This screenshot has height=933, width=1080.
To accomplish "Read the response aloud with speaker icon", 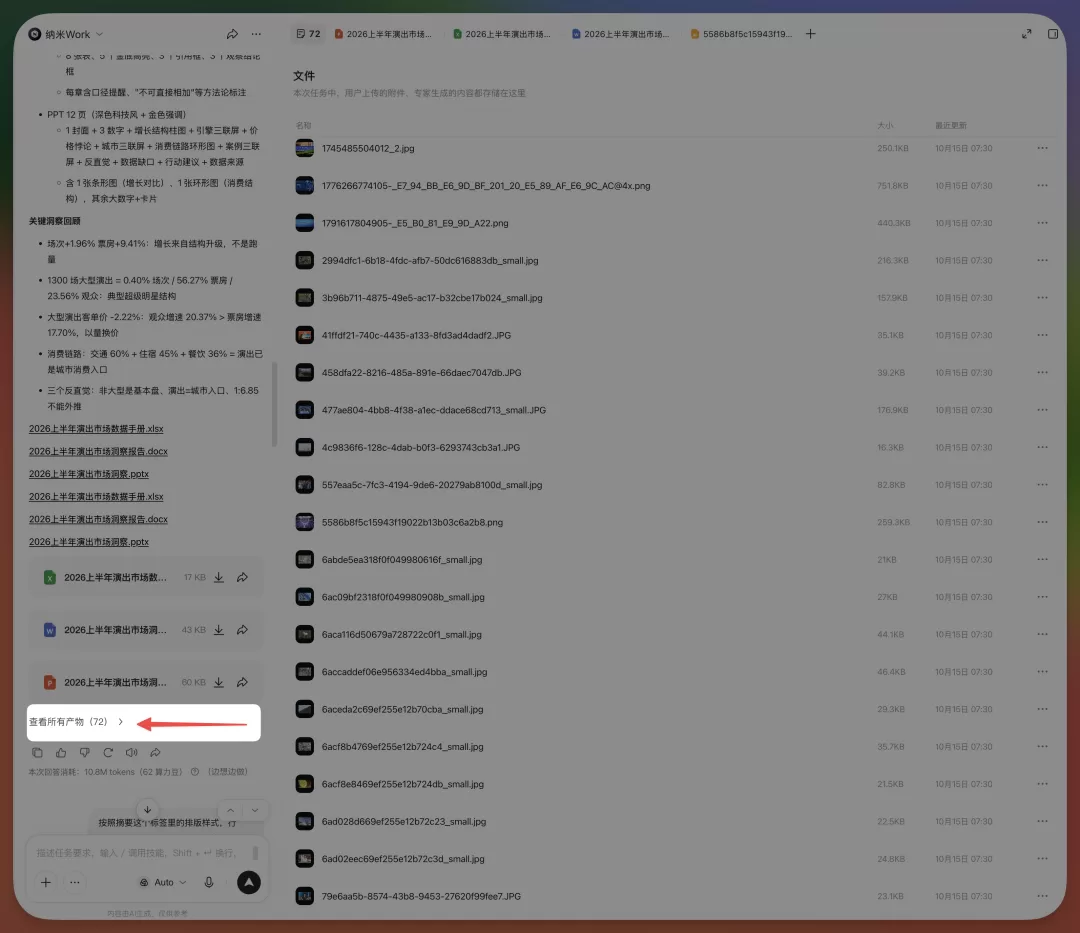I will coord(132,753).
